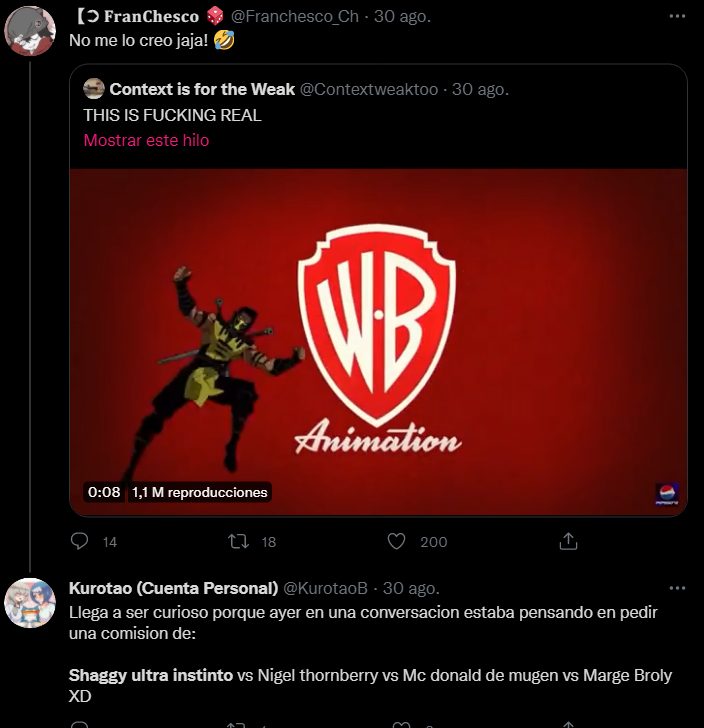Click "Mostrar este hilo" link
Image resolution: width=704 pixels, height=728 pixels.
click(146, 141)
